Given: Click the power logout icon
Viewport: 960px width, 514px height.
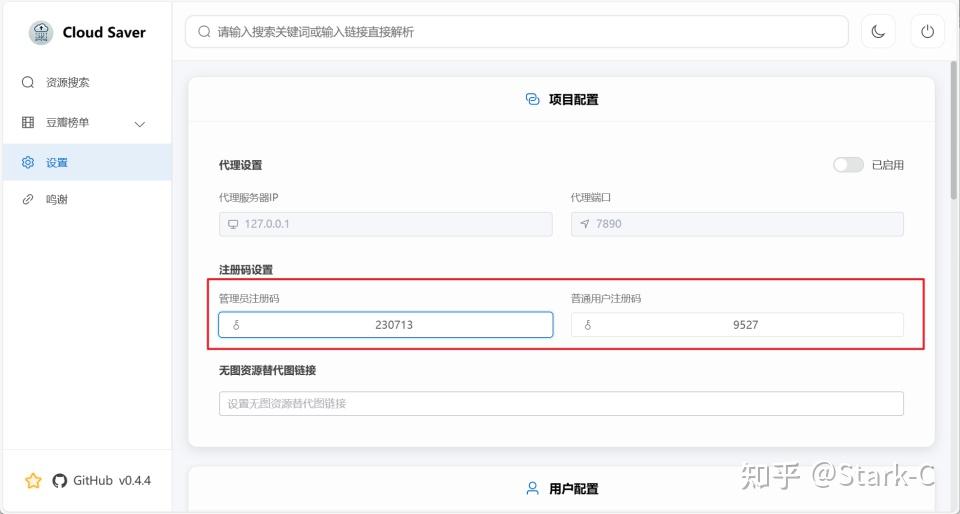Looking at the screenshot, I should pos(928,32).
